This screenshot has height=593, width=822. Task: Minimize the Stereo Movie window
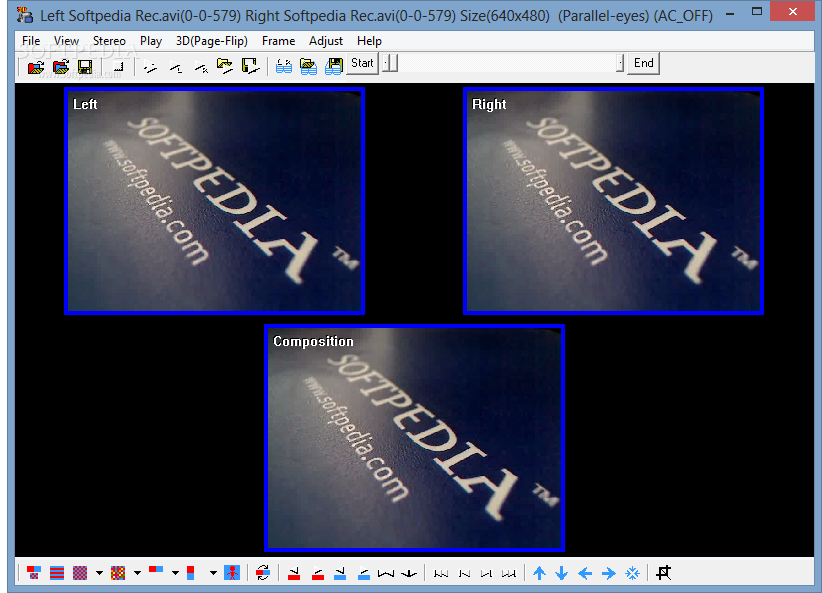[x=730, y=13]
